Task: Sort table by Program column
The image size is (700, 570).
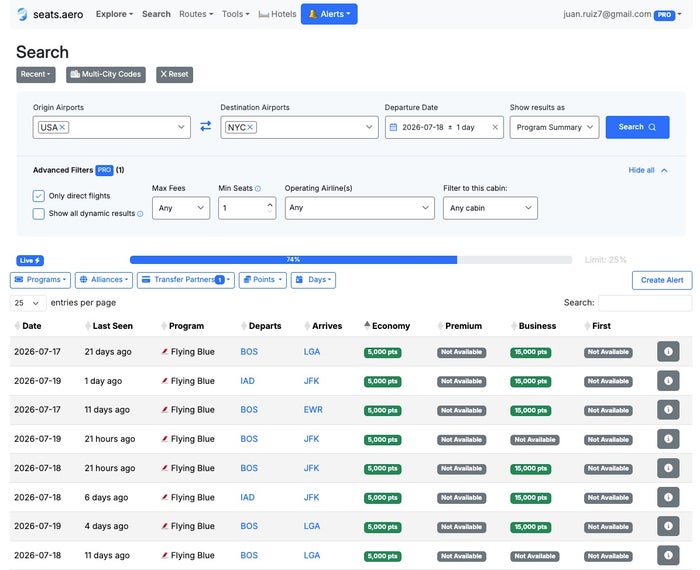Action: (182, 326)
